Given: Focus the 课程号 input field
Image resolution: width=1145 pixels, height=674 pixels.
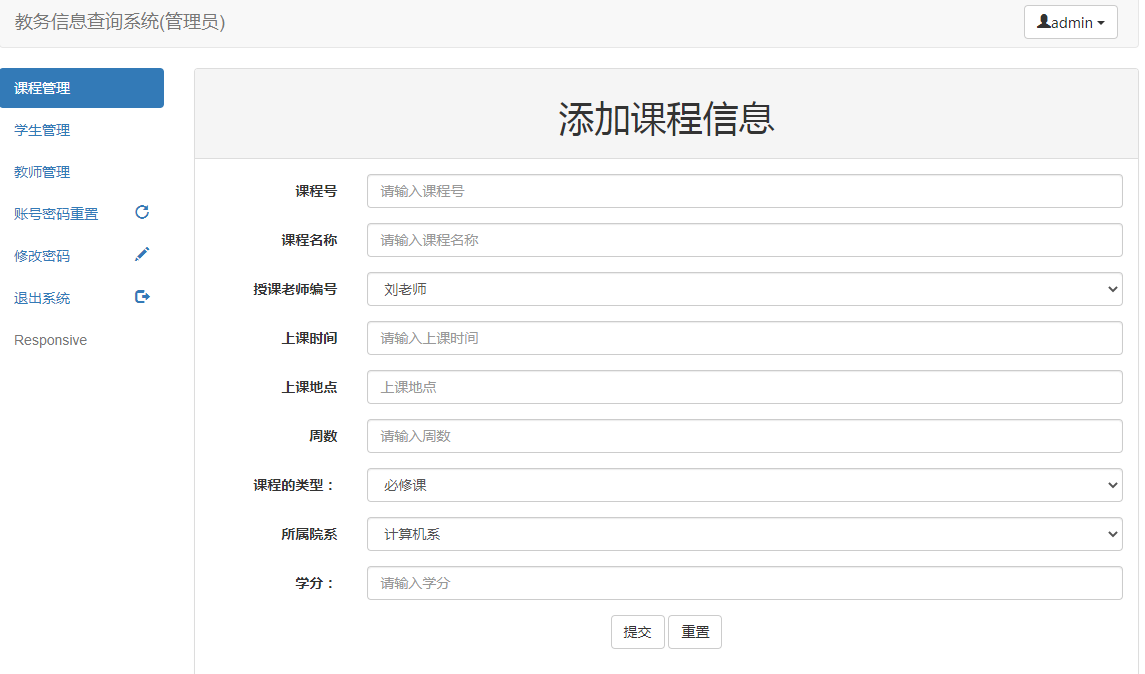Looking at the screenshot, I should (x=744, y=191).
